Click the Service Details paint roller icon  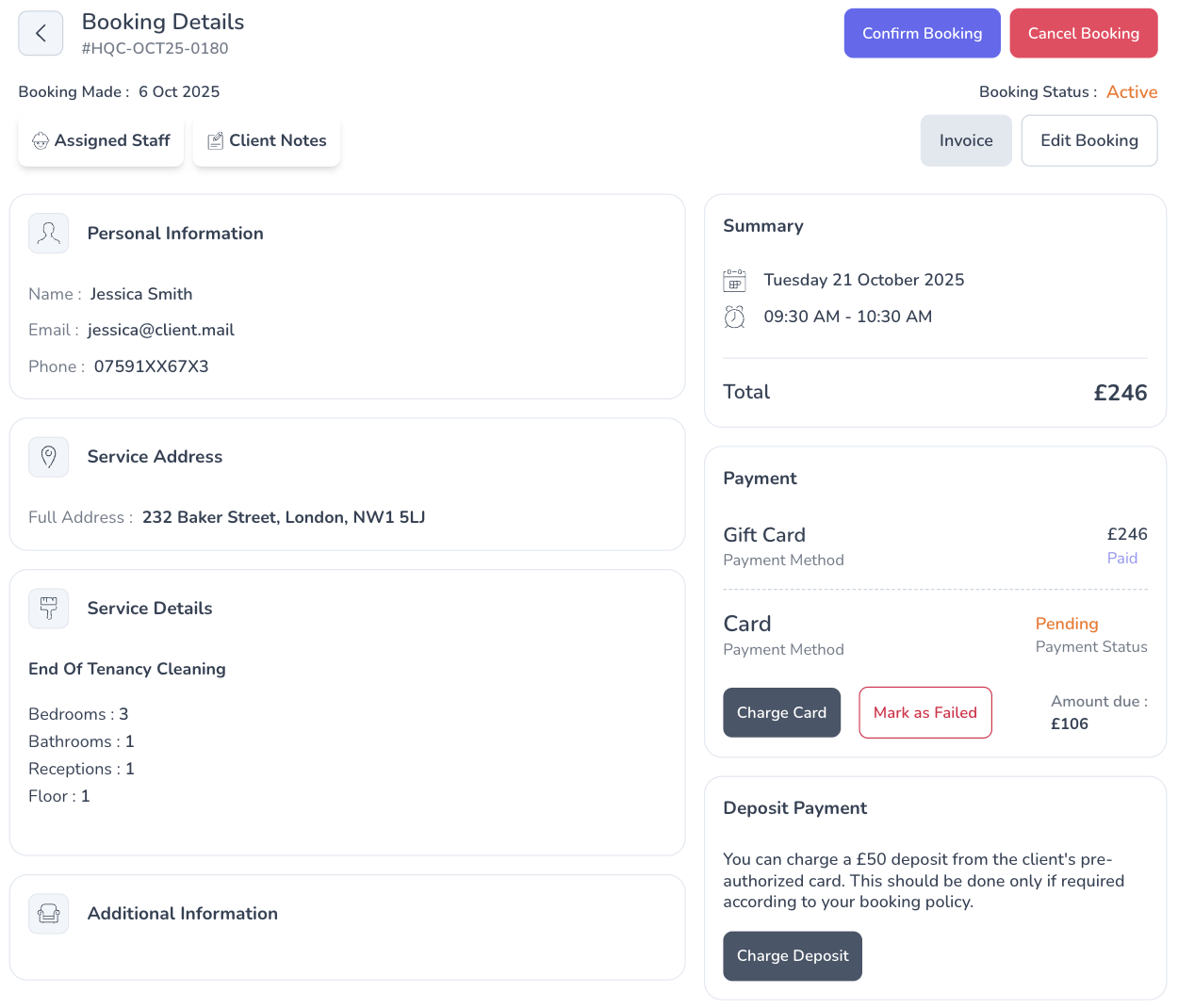(x=49, y=609)
